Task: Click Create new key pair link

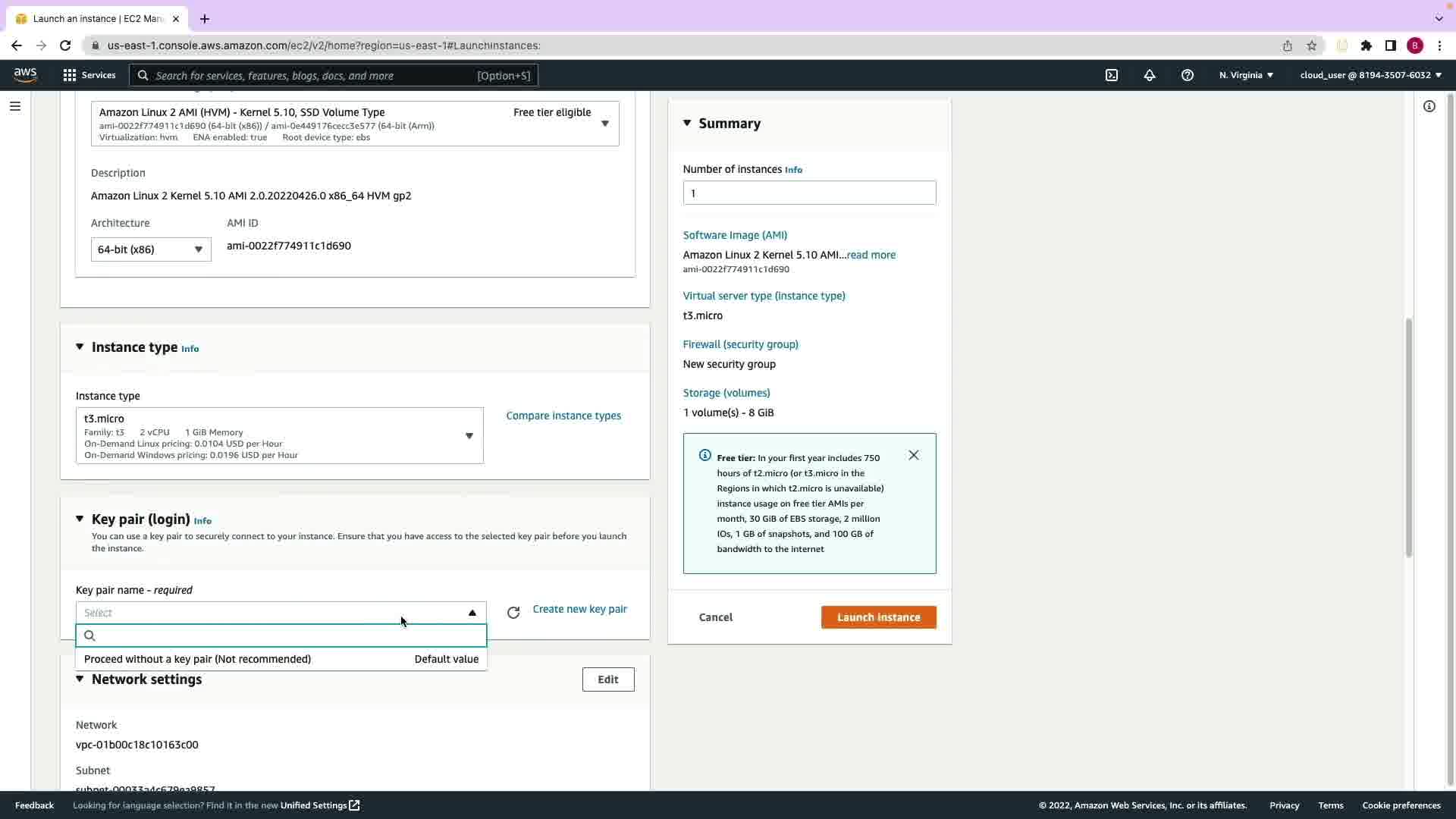Action: tap(579, 609)
